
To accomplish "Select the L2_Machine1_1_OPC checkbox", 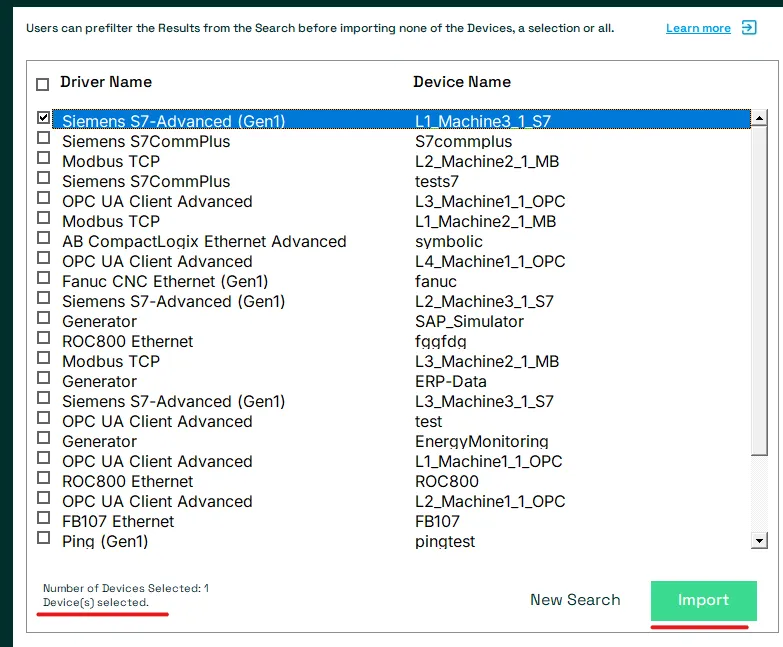I will 43,497.
